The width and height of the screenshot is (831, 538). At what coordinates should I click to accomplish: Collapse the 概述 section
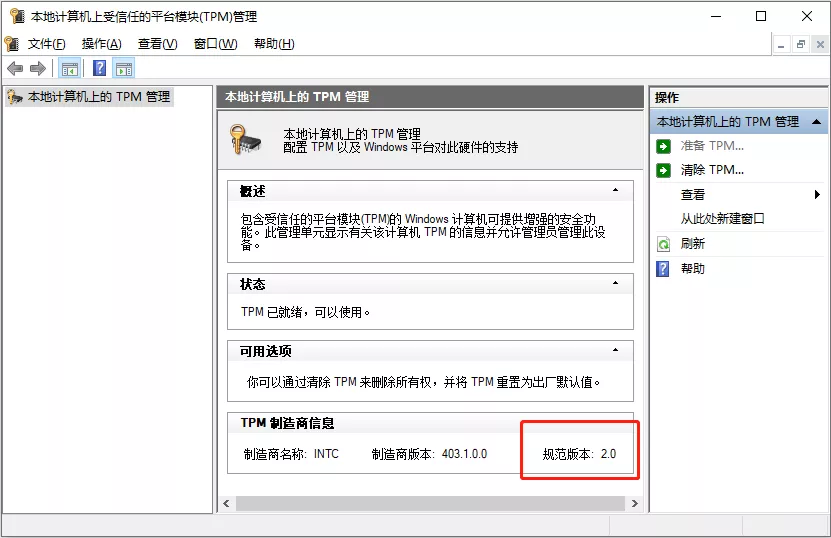click(x=616, y=190)
